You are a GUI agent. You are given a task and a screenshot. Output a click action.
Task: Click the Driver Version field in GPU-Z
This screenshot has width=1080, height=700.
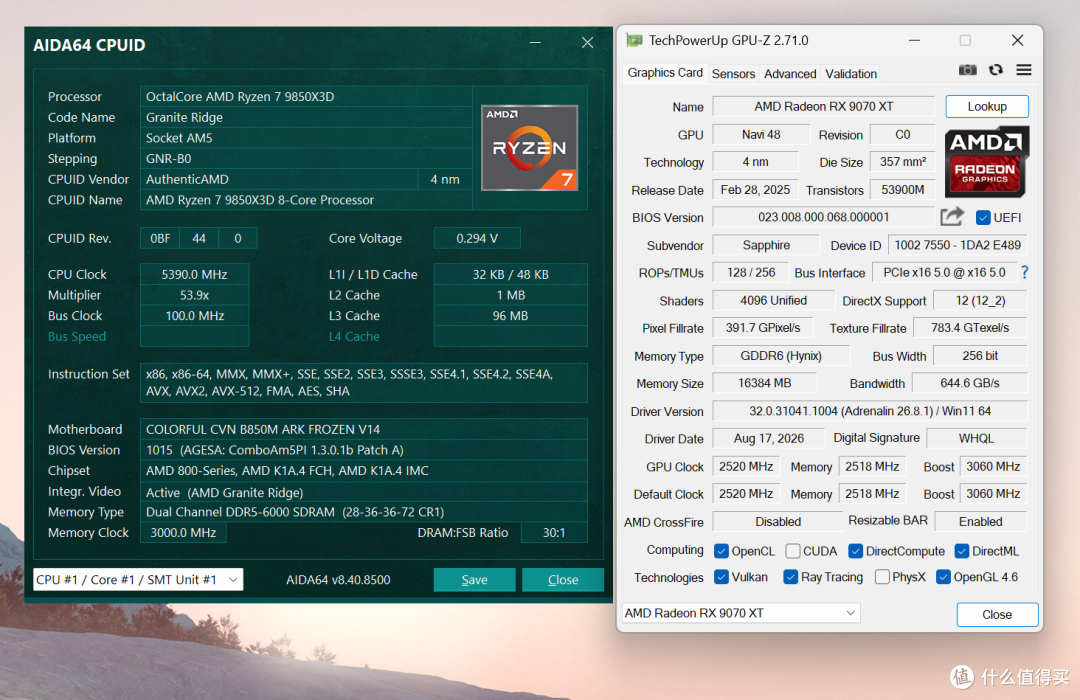870,411
